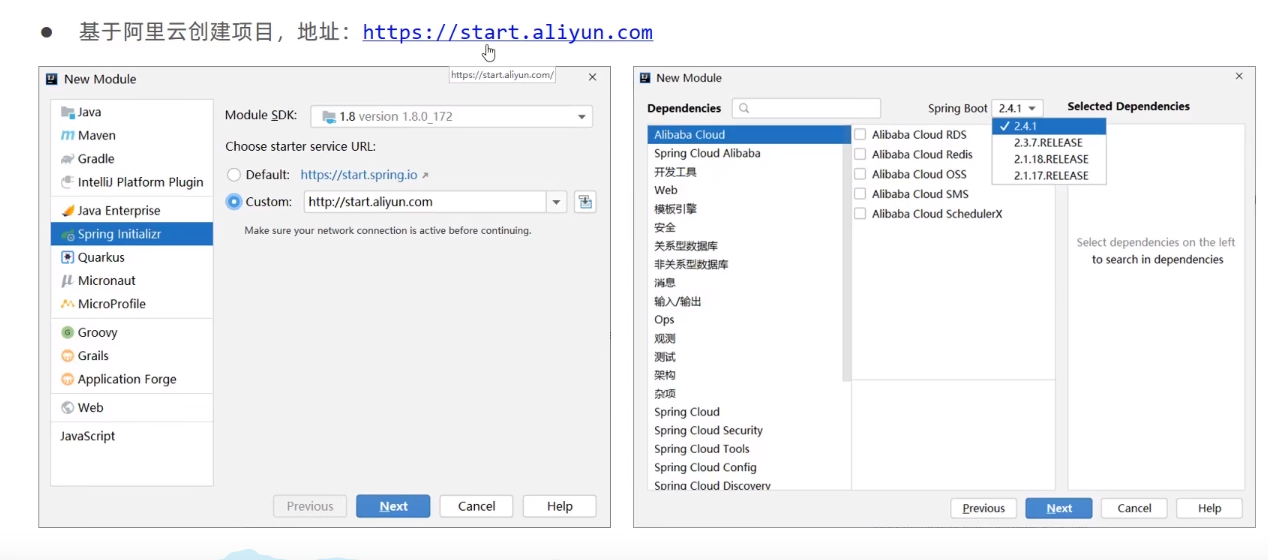The image size is (1268, 560).
Task: Choose version 2.1.17.RELEASE
Action: pyautogui.click(x=1049, y=175)
